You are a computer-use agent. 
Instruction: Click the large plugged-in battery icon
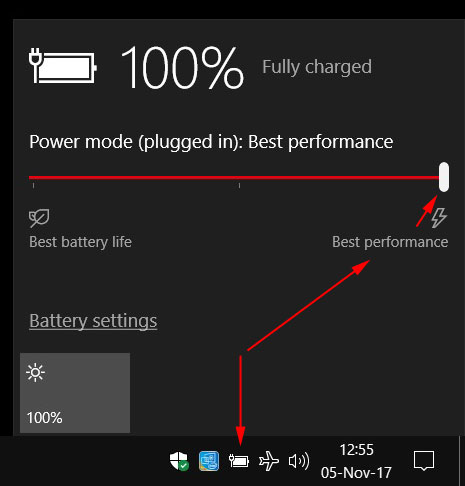(63, 66)
